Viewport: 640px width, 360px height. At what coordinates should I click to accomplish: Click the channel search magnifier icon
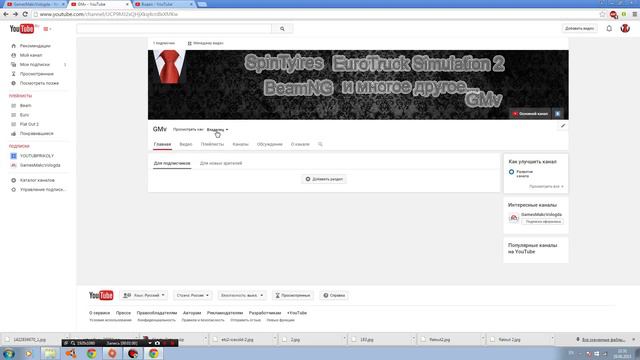tap(320, 144)
